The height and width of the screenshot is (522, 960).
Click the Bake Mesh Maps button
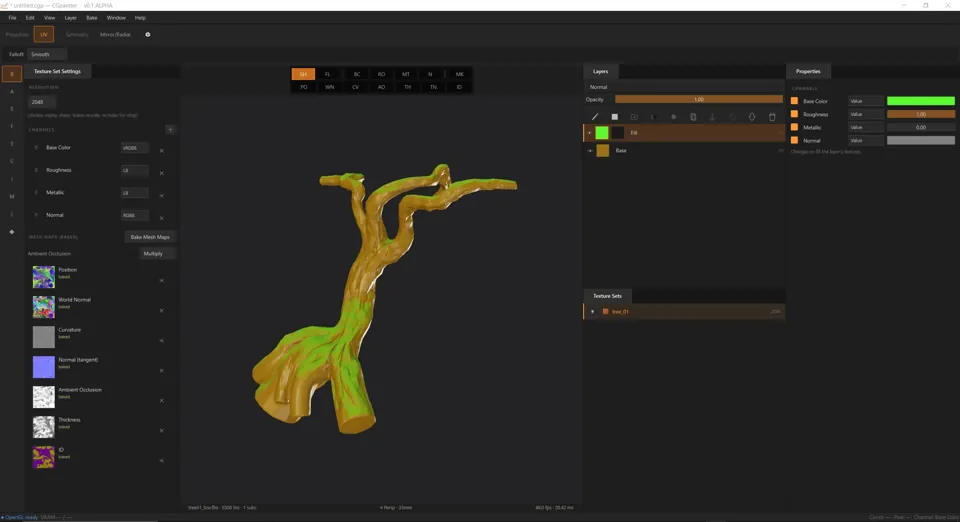150,237
